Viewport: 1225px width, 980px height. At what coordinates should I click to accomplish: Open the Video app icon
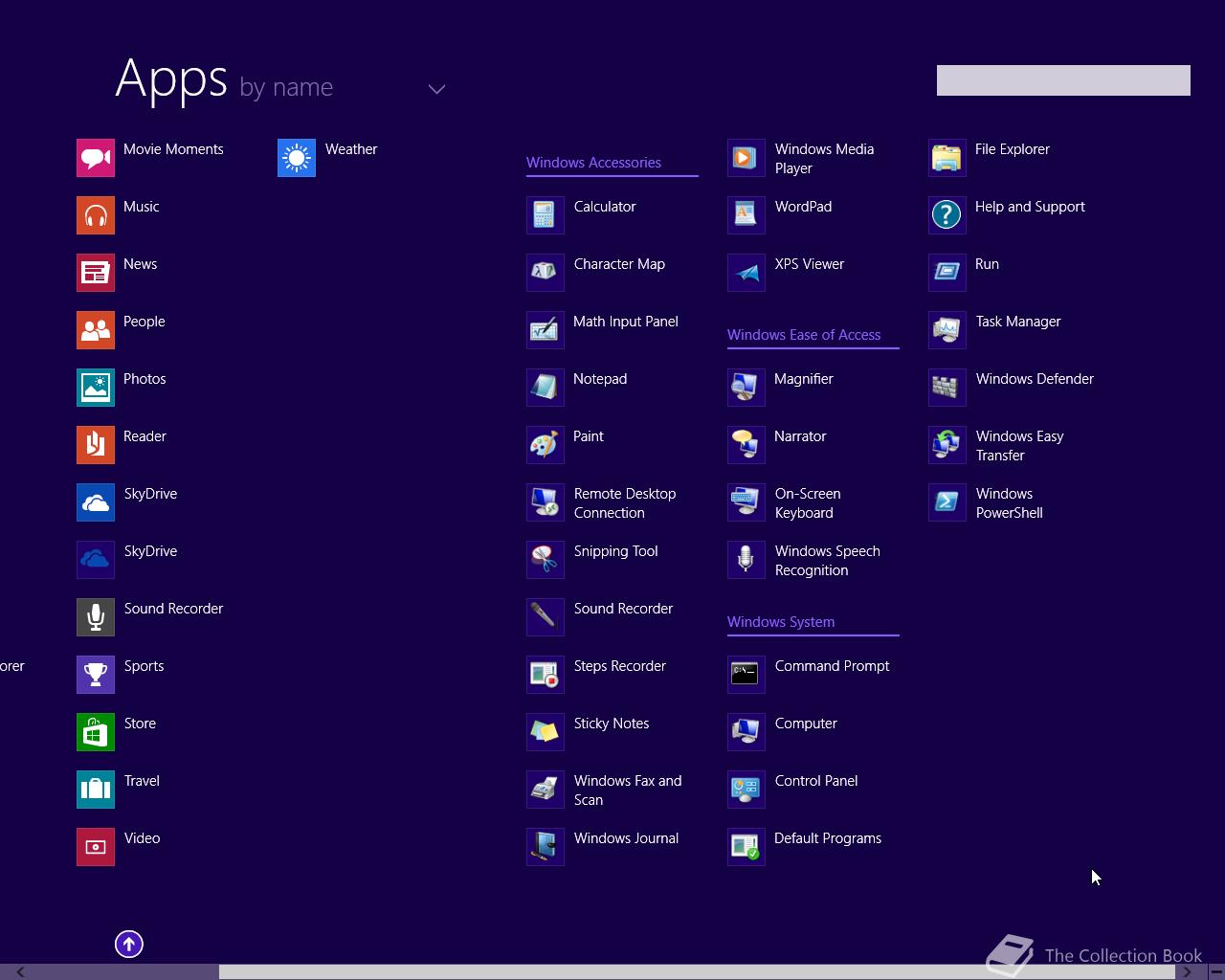pos(96,847)
